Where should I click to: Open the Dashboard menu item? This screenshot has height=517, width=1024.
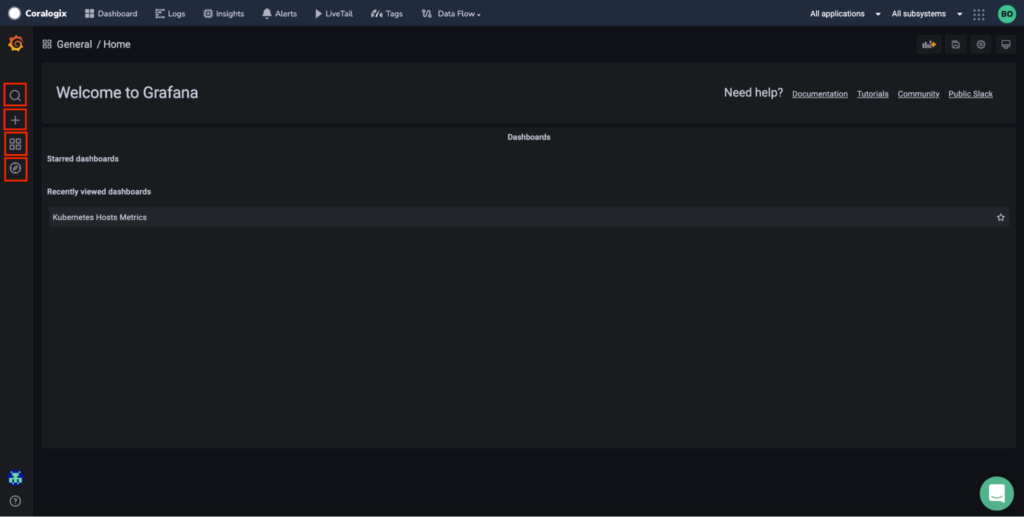point(111,14)
